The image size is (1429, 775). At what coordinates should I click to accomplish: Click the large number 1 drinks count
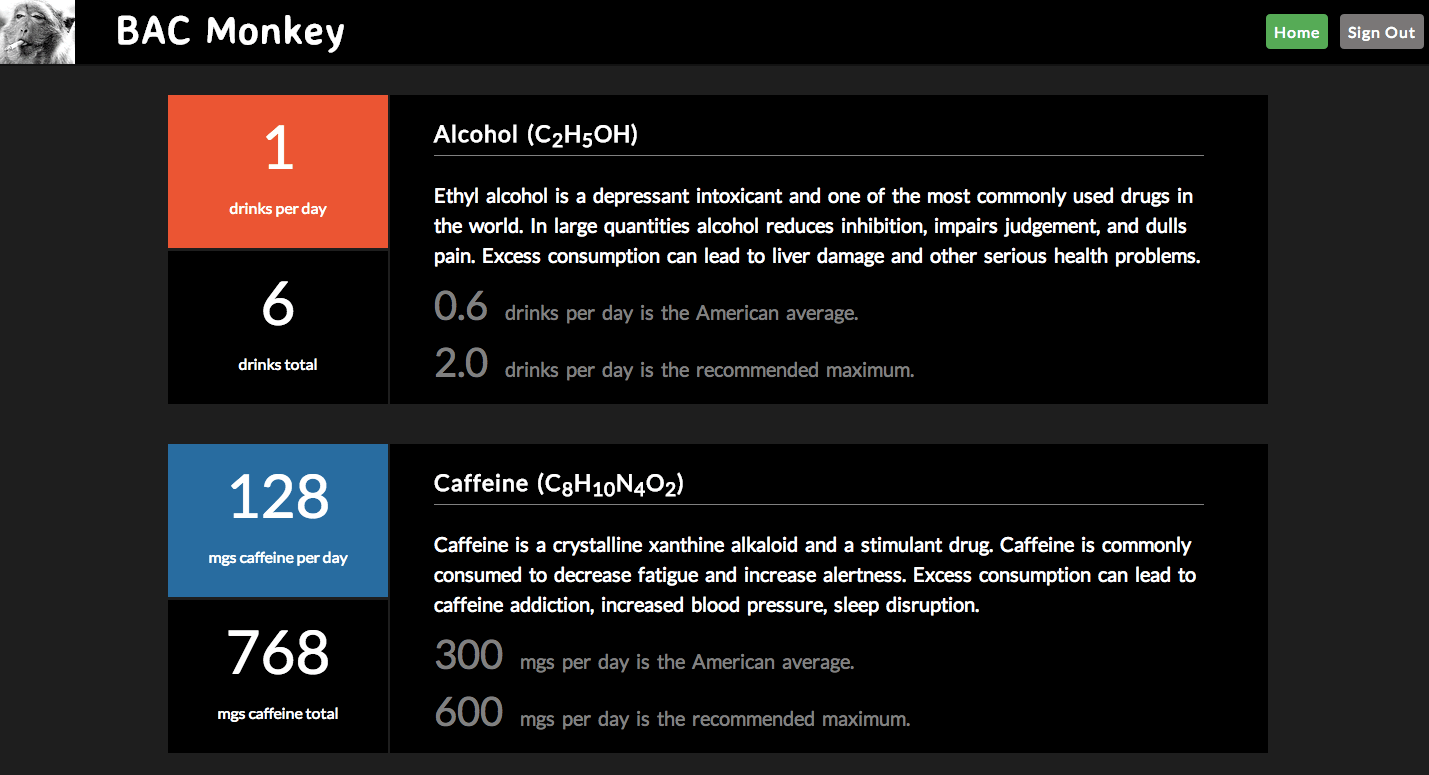(278, 149)
